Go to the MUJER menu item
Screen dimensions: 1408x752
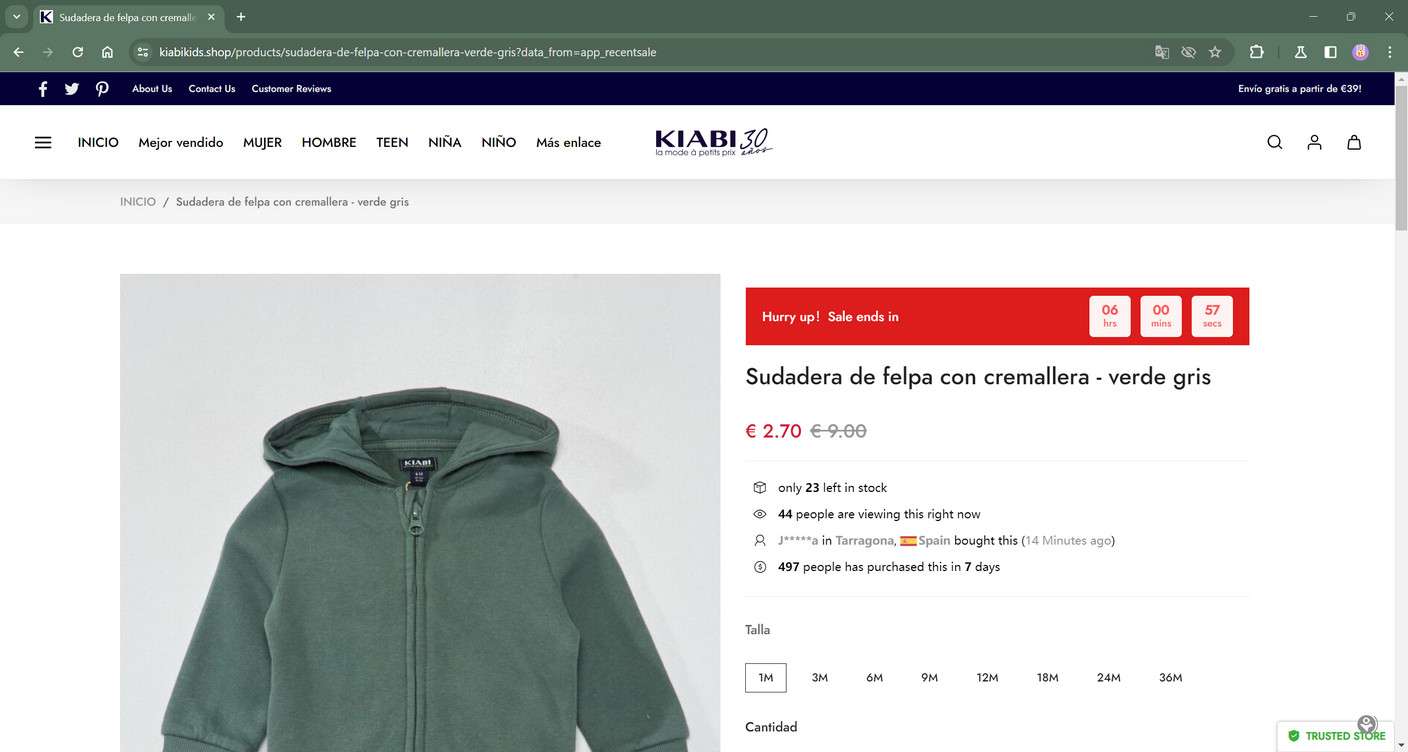click(x=262, y=142)
